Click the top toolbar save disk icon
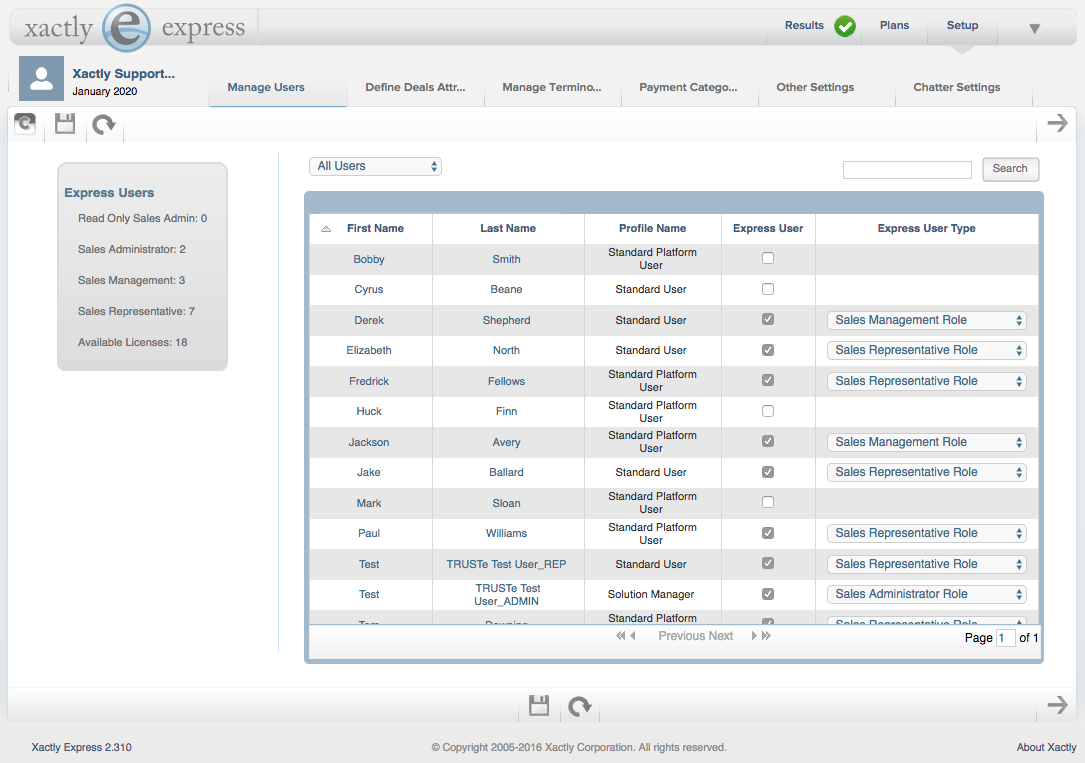Screen dimensions: 1085x763 65,124
